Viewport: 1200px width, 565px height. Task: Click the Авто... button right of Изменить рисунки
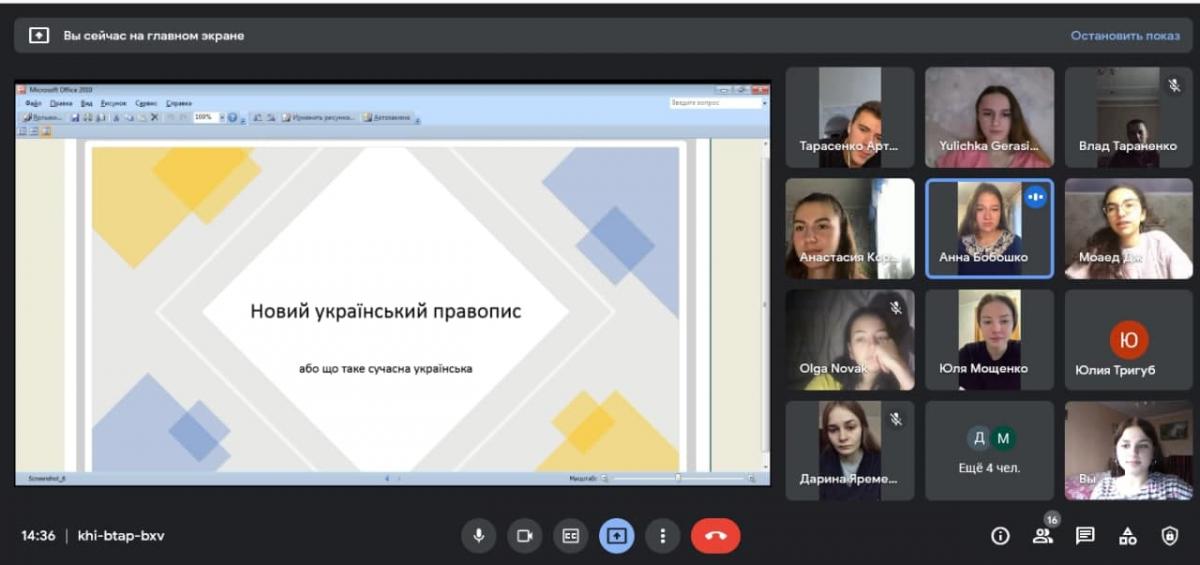coord(387,117)
